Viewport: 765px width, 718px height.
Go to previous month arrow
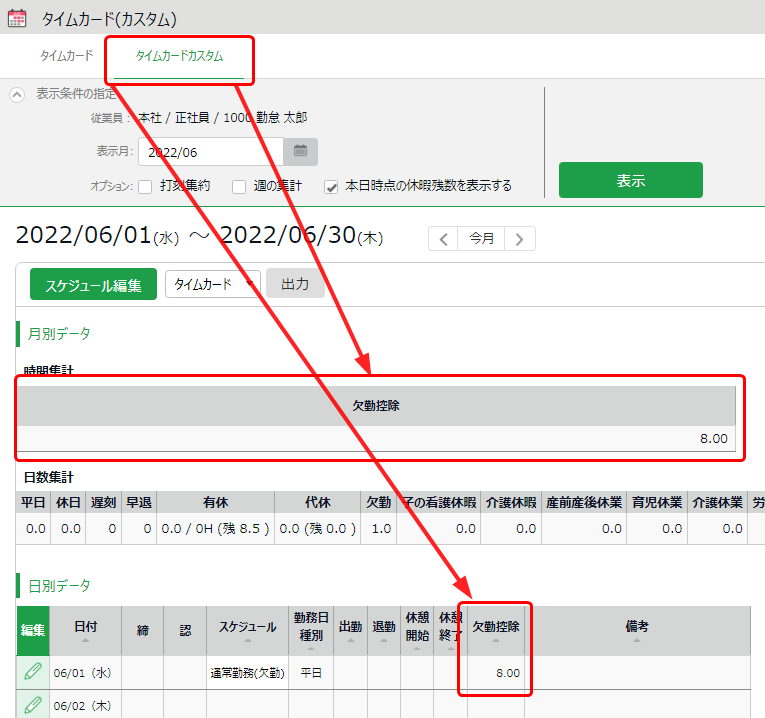click(x=444, y=239)
